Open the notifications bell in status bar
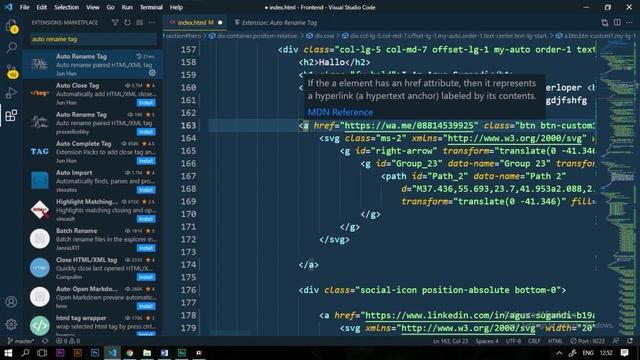 tap(630, 341)
